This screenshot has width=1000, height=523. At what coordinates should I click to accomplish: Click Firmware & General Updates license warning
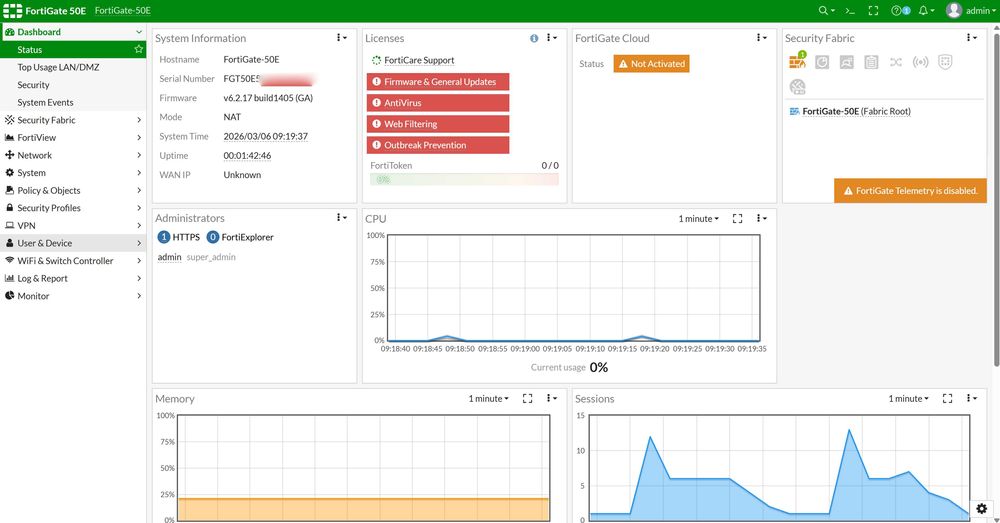tap(438, 82)
